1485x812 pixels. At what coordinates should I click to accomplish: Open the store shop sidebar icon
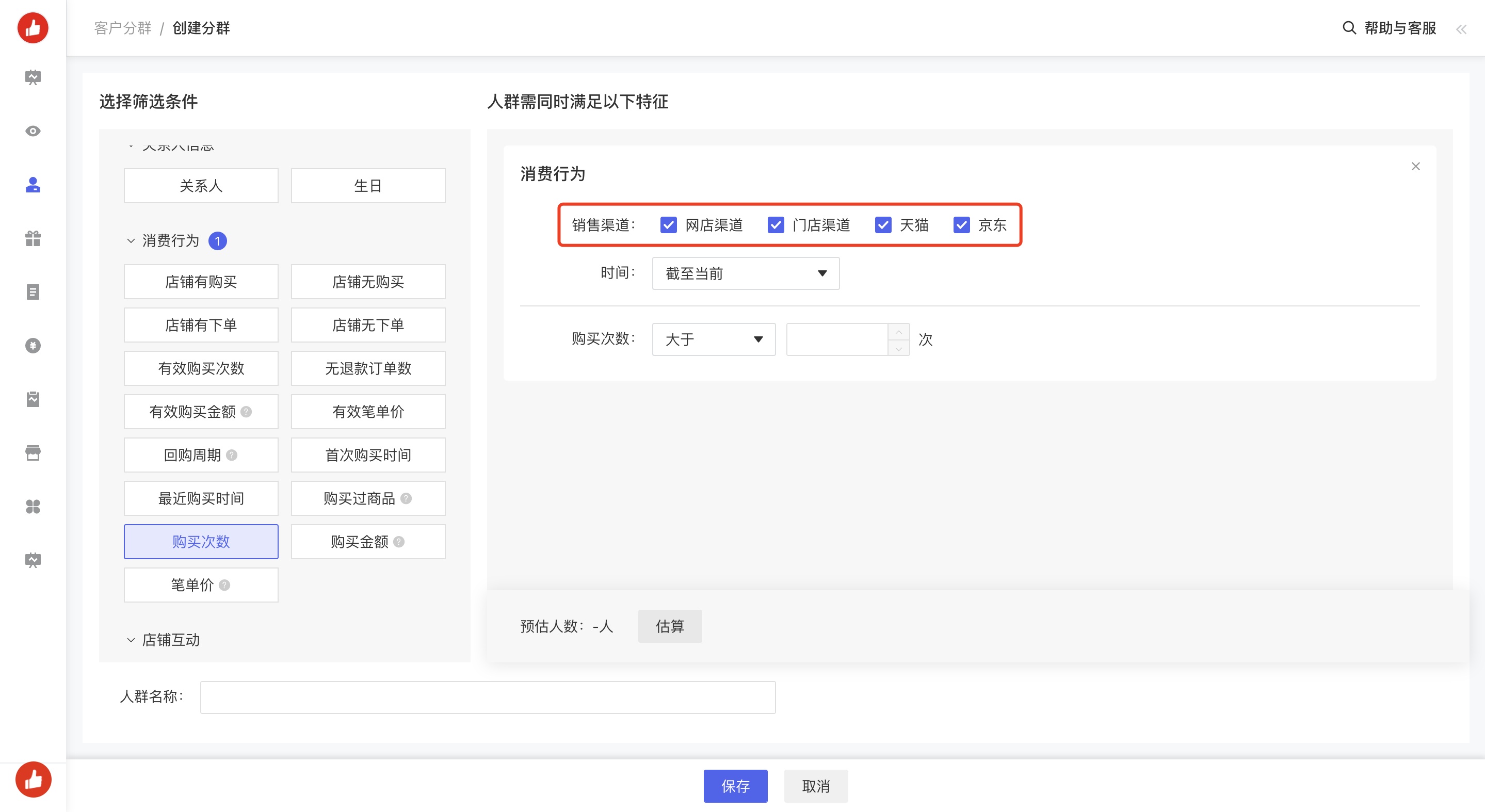click(x=33, y=452)
